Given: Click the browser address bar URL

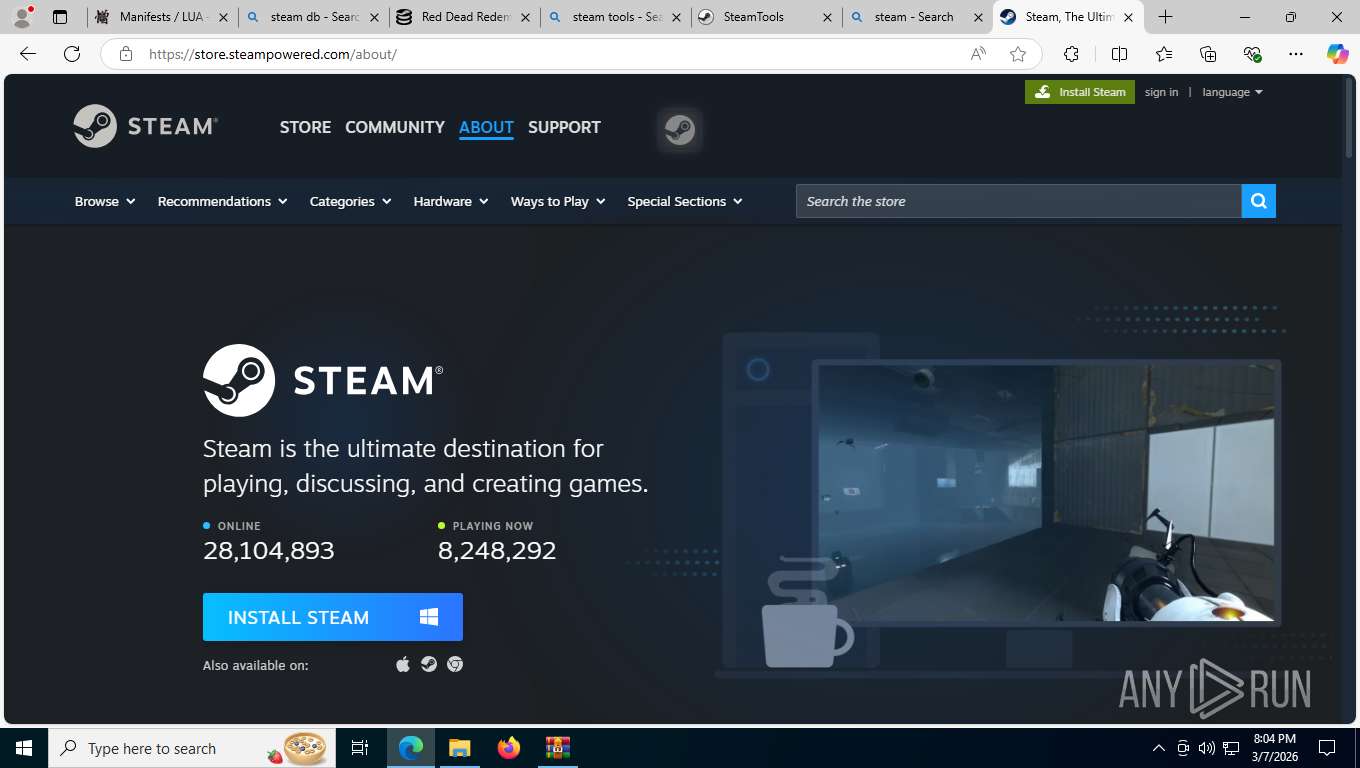Looking at the screenshot, I should (272, 54).
